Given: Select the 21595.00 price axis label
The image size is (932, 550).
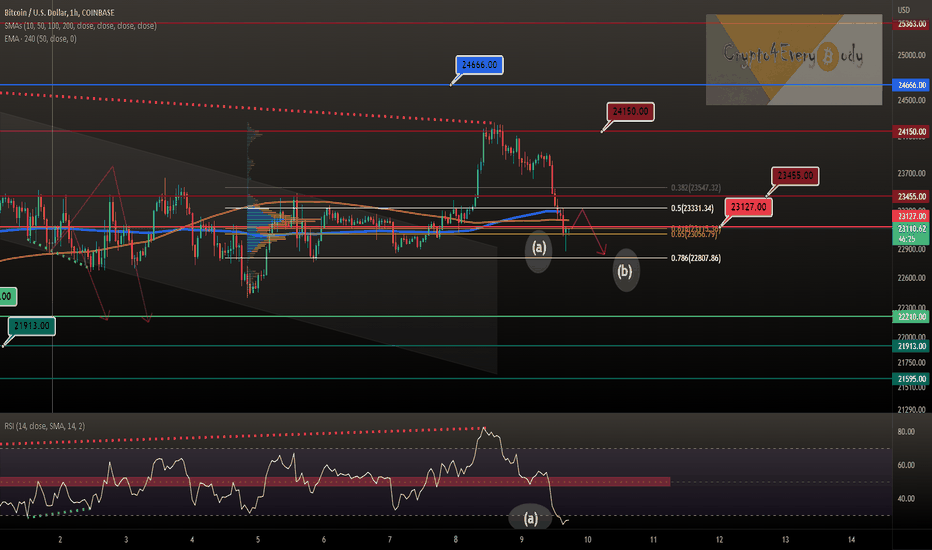Looking at the screenshot, I should [912, 379].
